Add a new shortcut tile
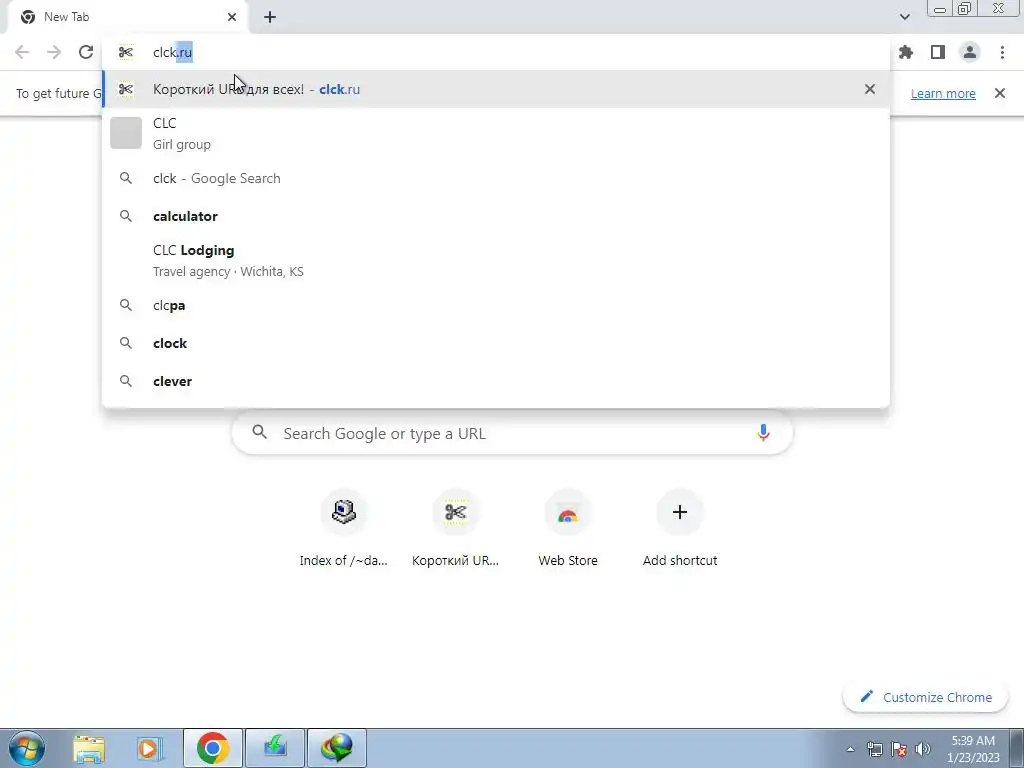Viewport: 1024px width, 768px height. [x=680, y=528]
